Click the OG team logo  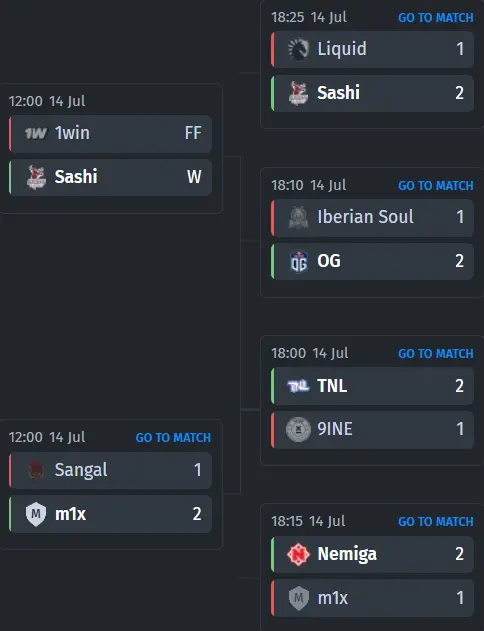299,261
